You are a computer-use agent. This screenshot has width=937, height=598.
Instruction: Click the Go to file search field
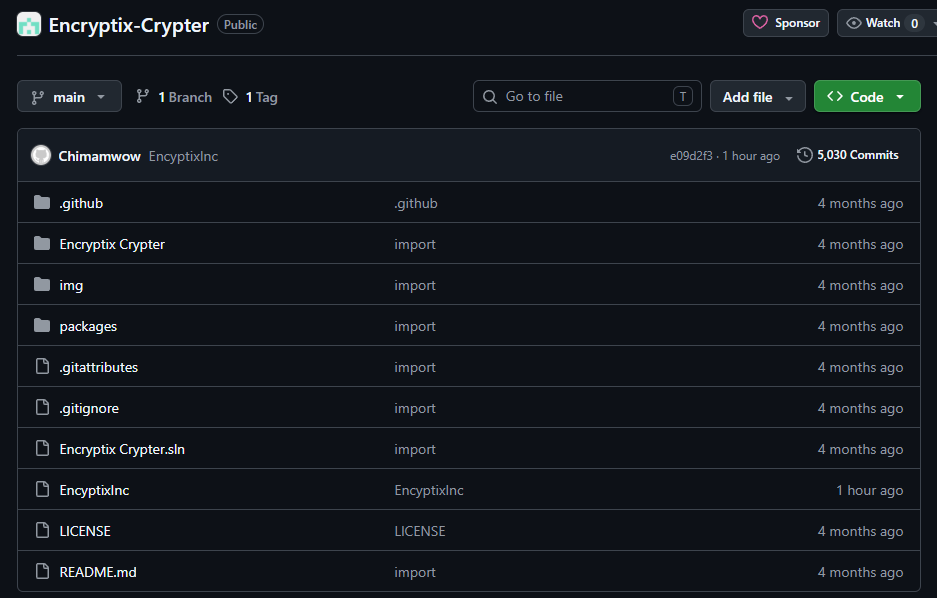tap(587, 97)
